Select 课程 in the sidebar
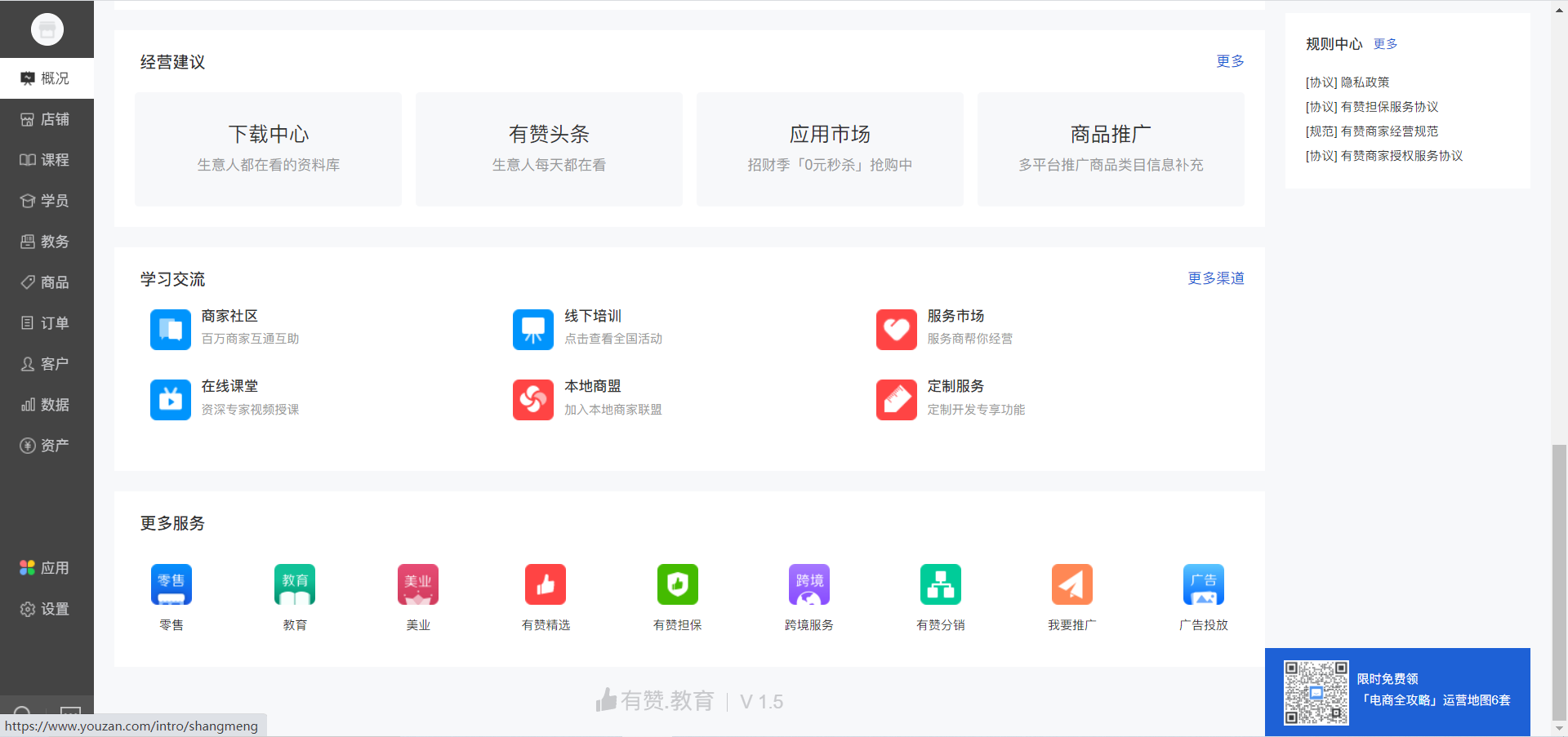1568x737 pixels. click(47, 160)
